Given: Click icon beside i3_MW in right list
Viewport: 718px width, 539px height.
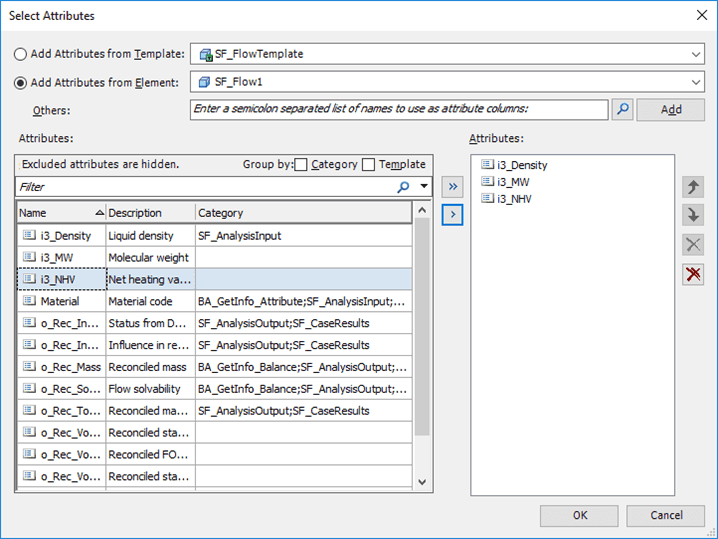Looking at the screenshot, I should pyautogui.click(x=488, y=181).
